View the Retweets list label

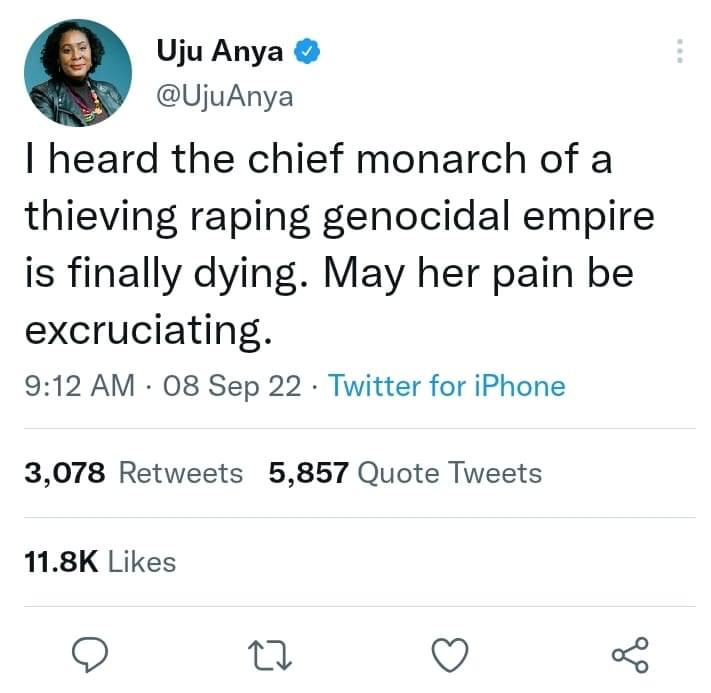pyautogui.click(x=180, y=472)
